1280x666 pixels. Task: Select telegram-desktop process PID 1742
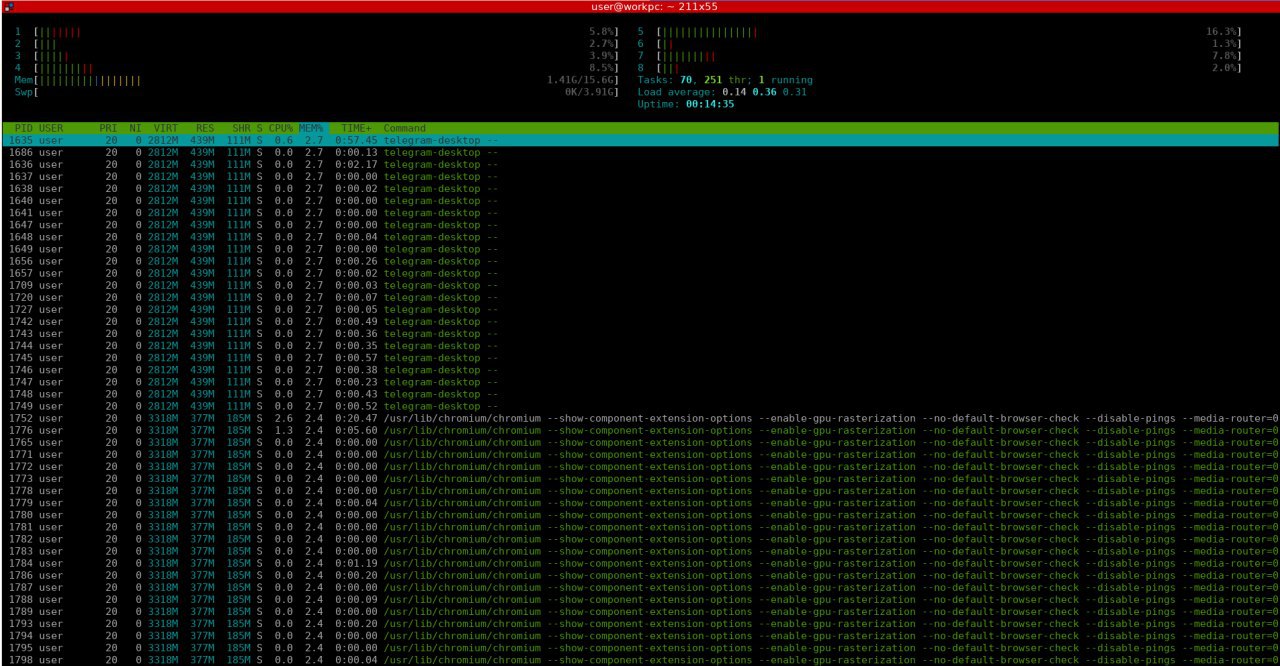[x=640, y=321]
